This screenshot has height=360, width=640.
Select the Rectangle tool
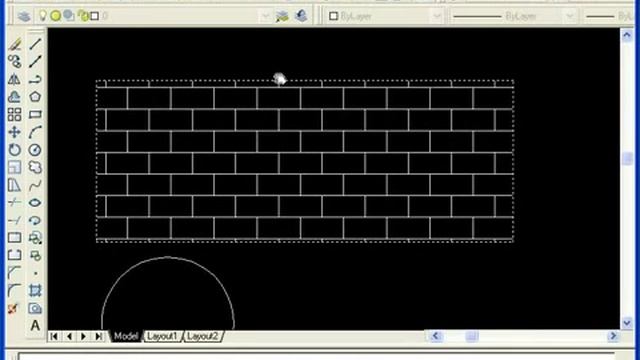pos(35,114)
